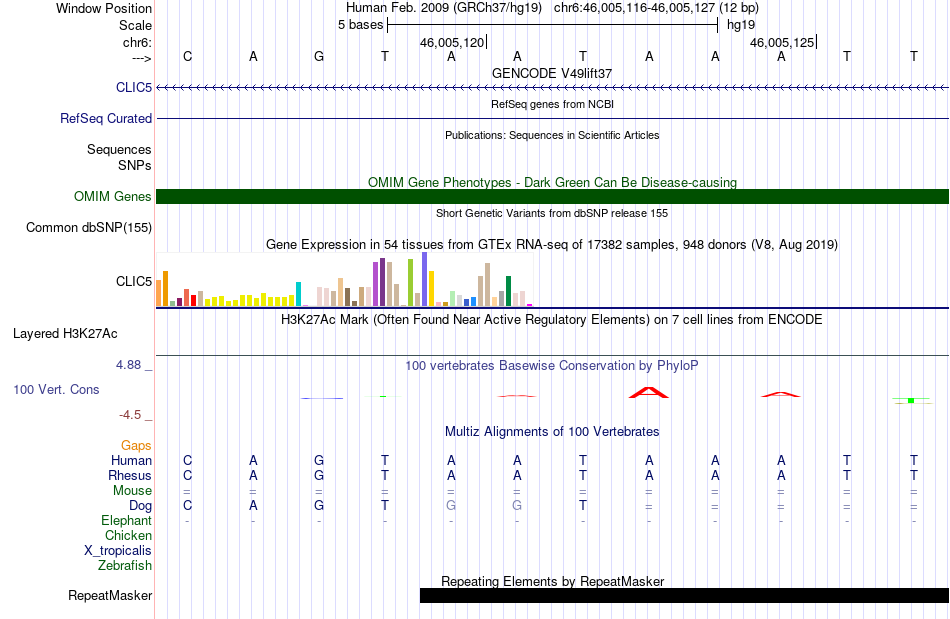Click the H3K27Ac Mark track title
The height and width of the screenshot is (619, 950).
pyautogui.click(x=551, y=320)
